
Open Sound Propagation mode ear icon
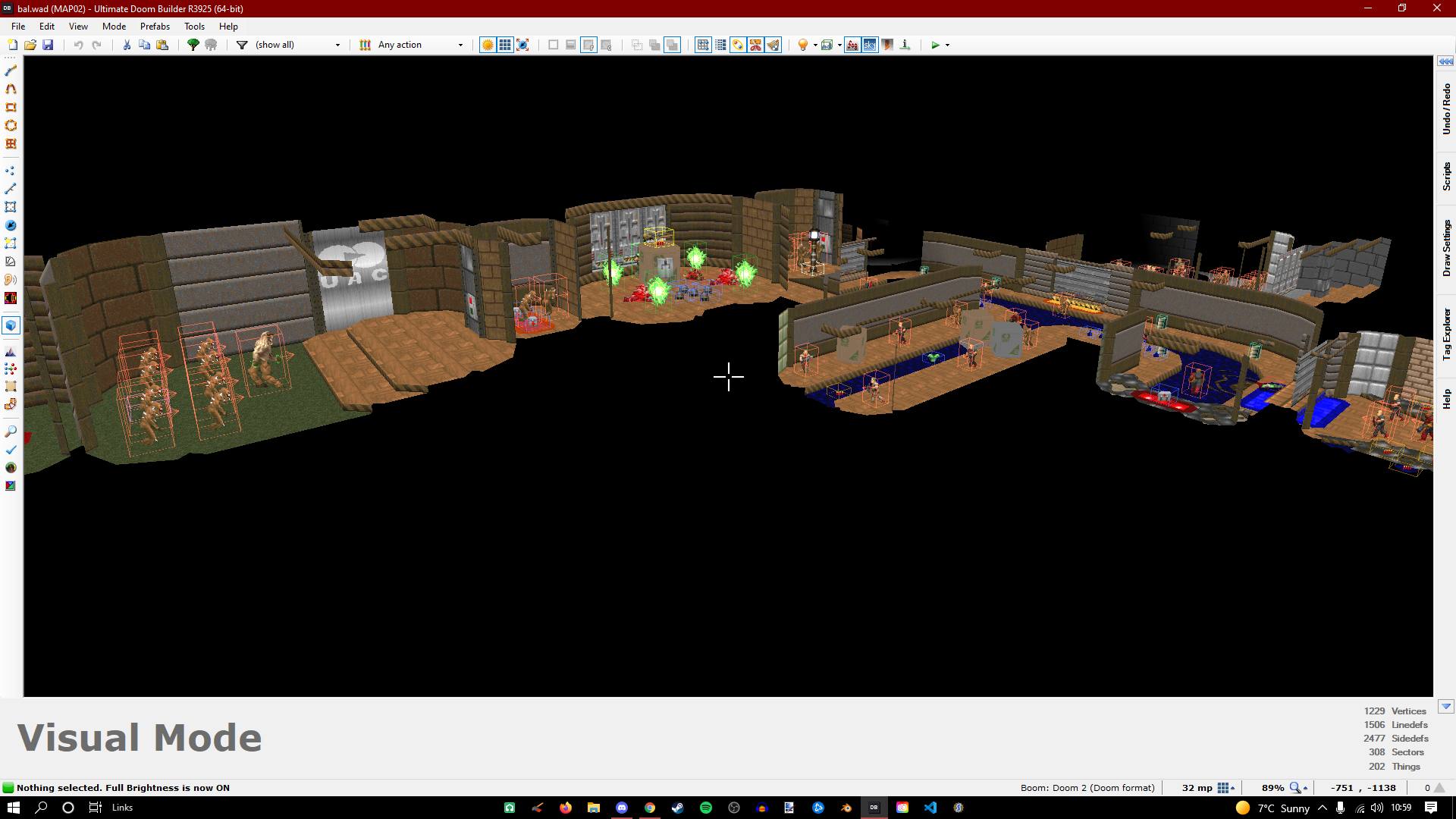11,280
